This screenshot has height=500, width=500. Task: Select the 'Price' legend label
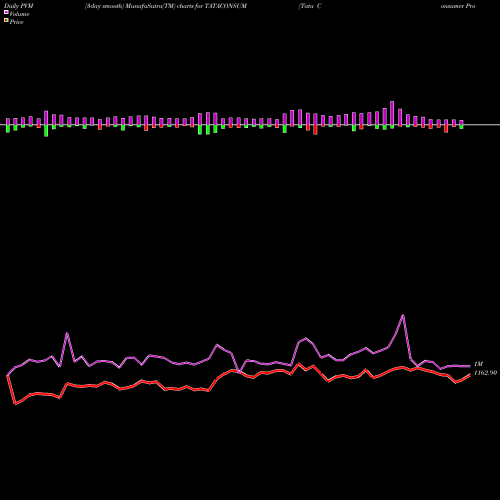16,22
